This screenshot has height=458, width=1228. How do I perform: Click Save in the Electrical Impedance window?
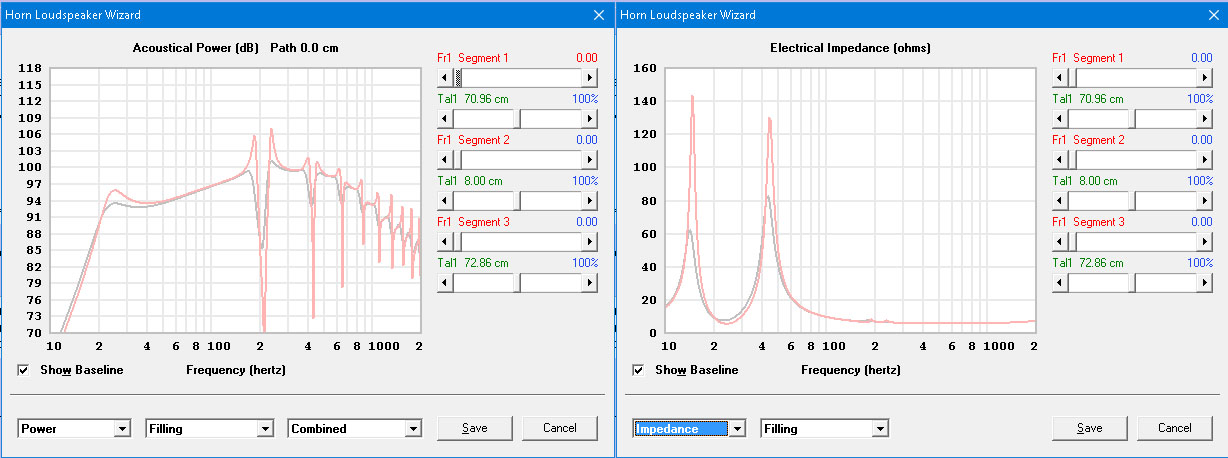pyautogui.click(x=1090, y=428)
